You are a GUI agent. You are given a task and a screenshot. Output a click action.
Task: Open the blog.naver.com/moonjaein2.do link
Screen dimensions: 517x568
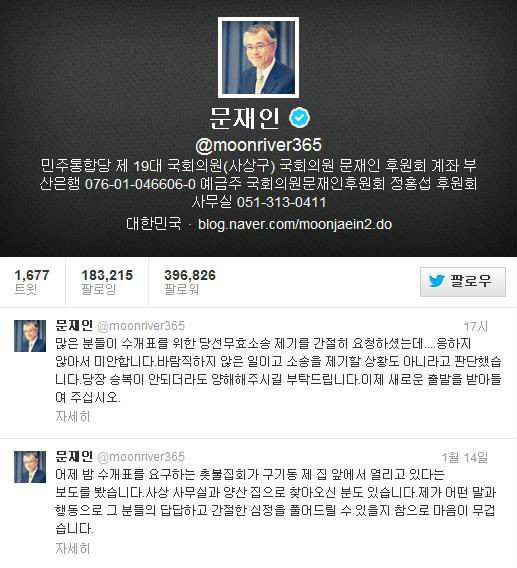click(x=295, y=224)
